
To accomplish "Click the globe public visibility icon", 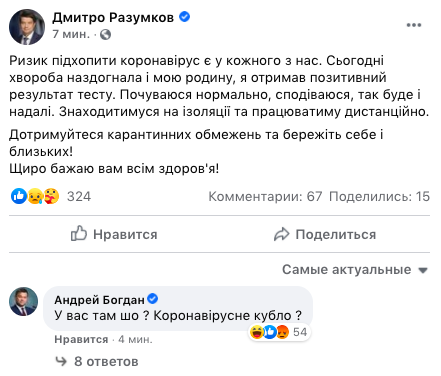I will point(105,34).
